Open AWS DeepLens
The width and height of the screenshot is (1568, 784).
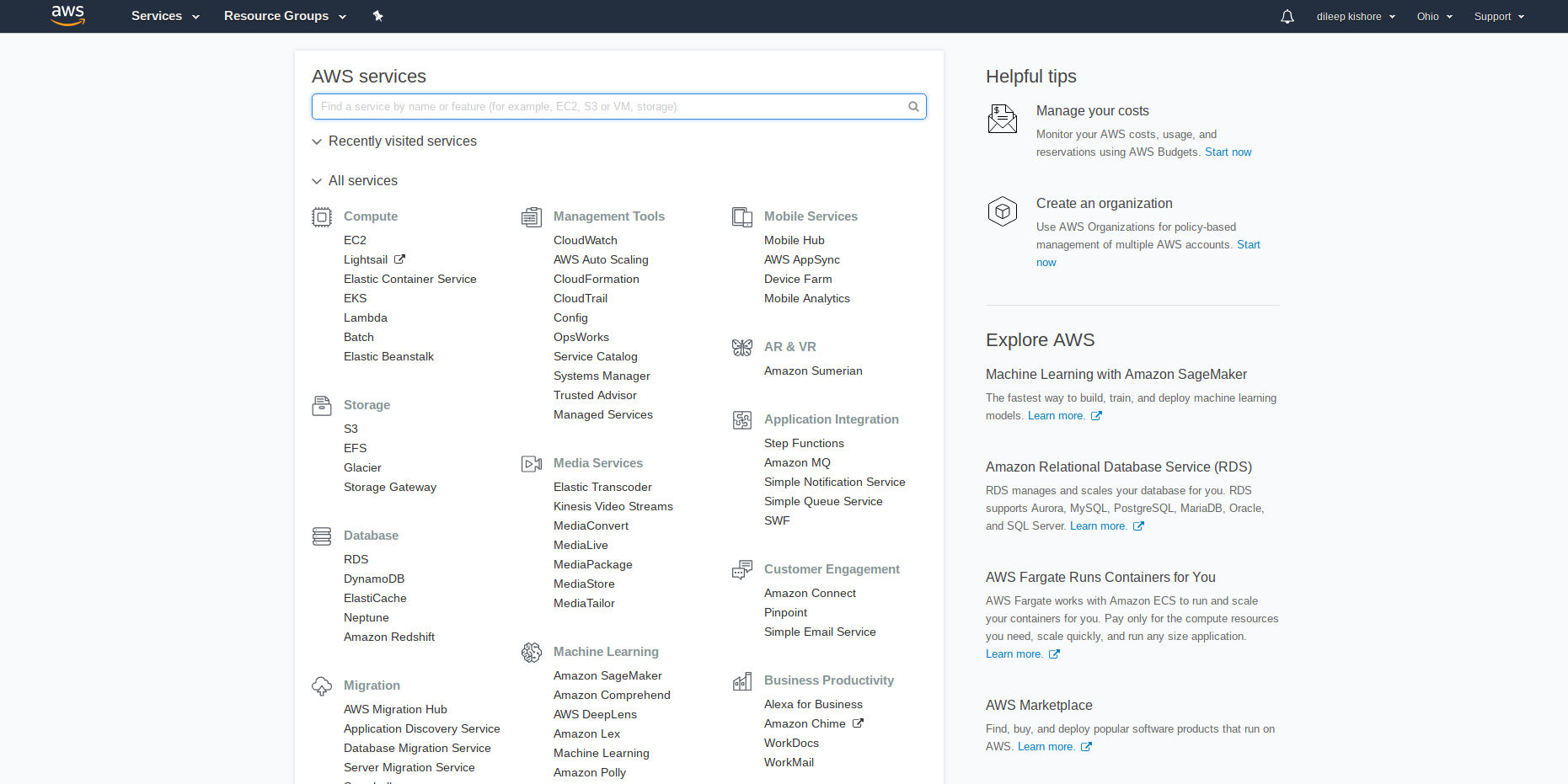click(595, 715)
